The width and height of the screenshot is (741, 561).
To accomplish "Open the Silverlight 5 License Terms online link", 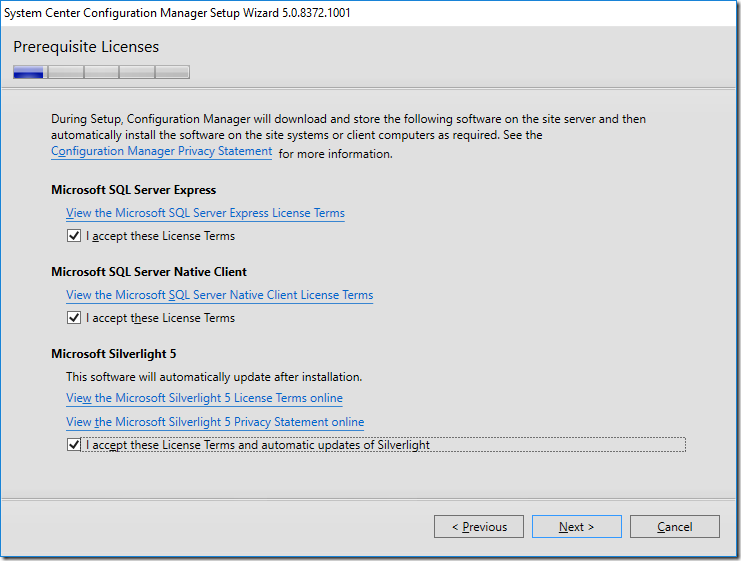I will coord(204,398).
